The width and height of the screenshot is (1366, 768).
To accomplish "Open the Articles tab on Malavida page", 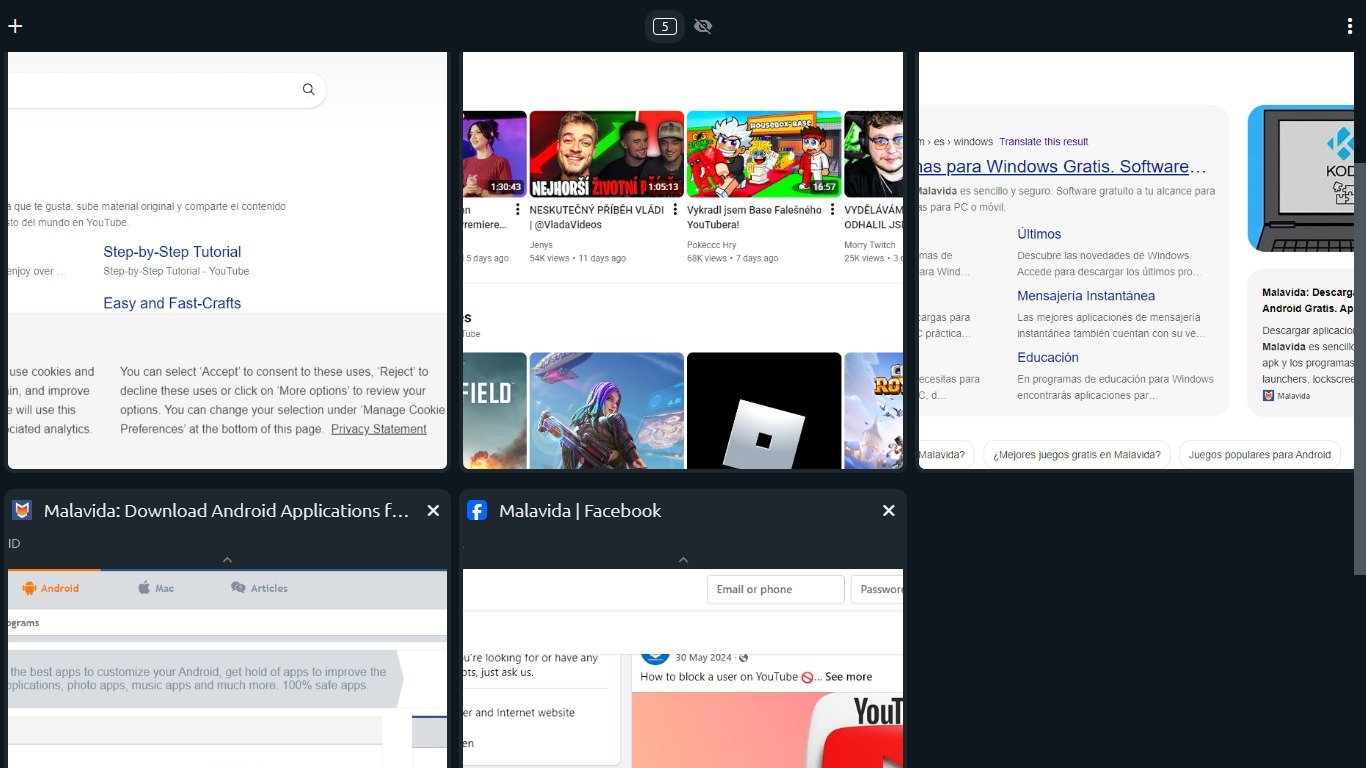I will point(259,588).
